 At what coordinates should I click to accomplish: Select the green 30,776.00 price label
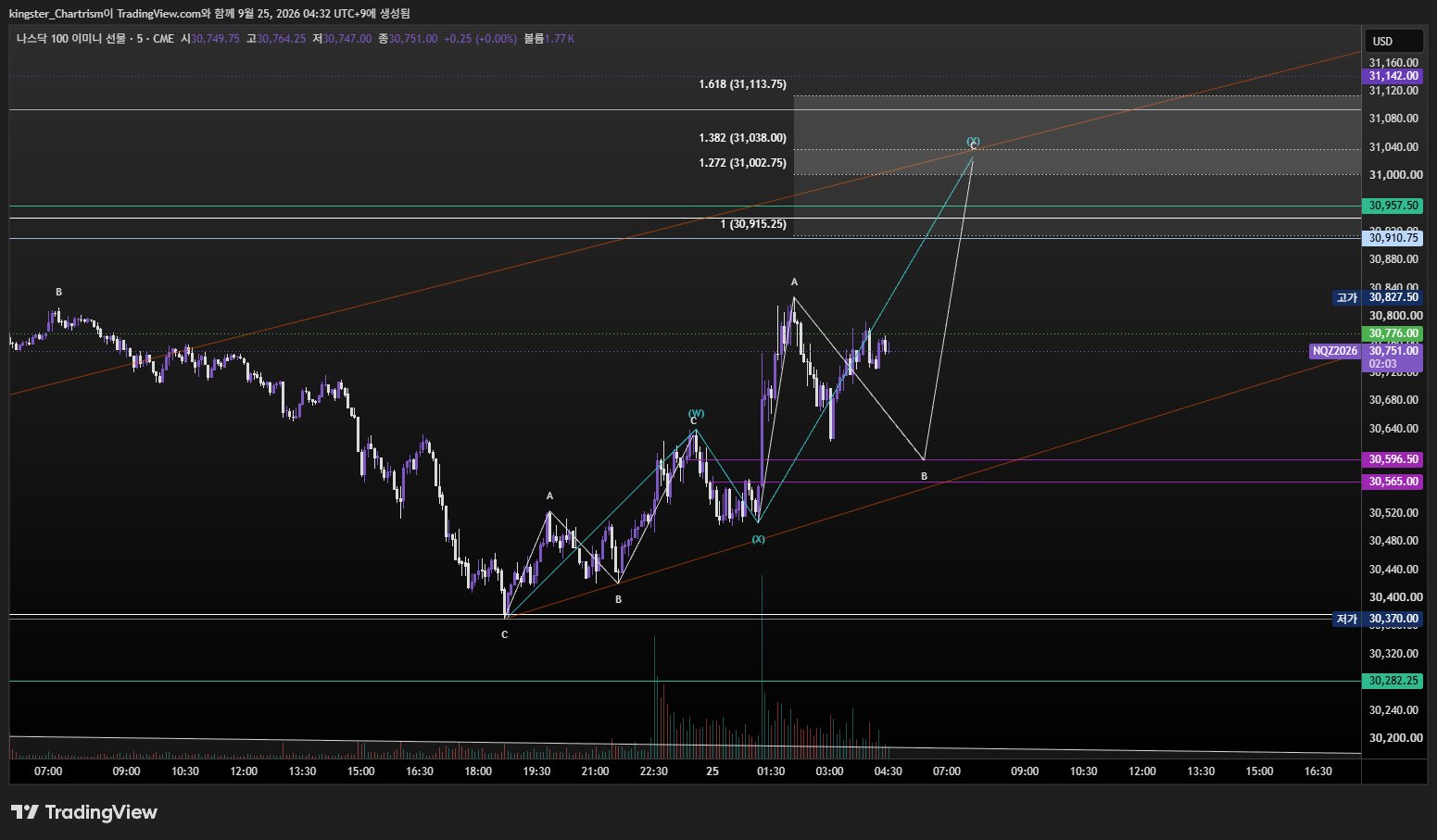click(1393, 333)
